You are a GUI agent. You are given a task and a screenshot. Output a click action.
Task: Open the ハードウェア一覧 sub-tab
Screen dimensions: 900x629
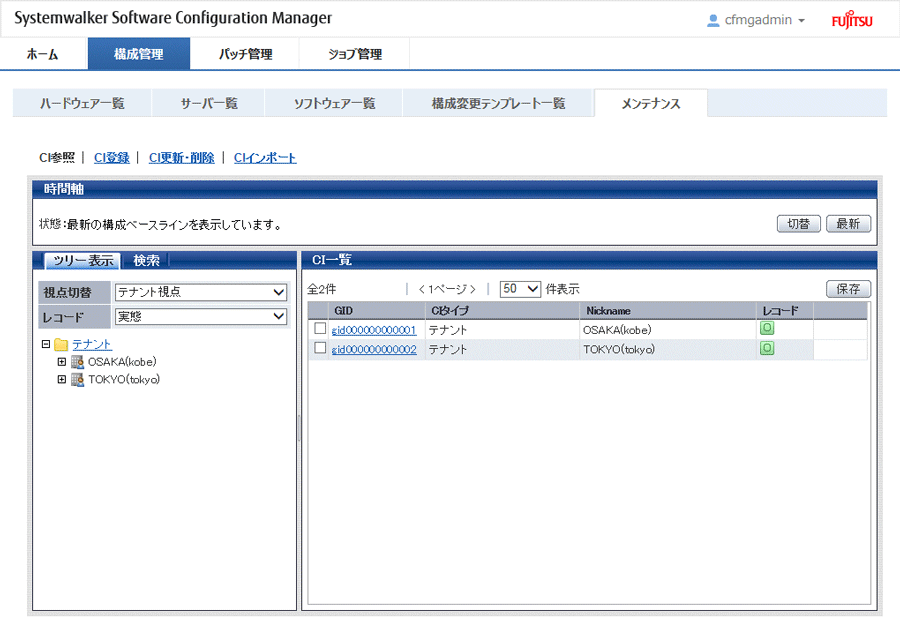pyautogui.click(x=82, y=103)
